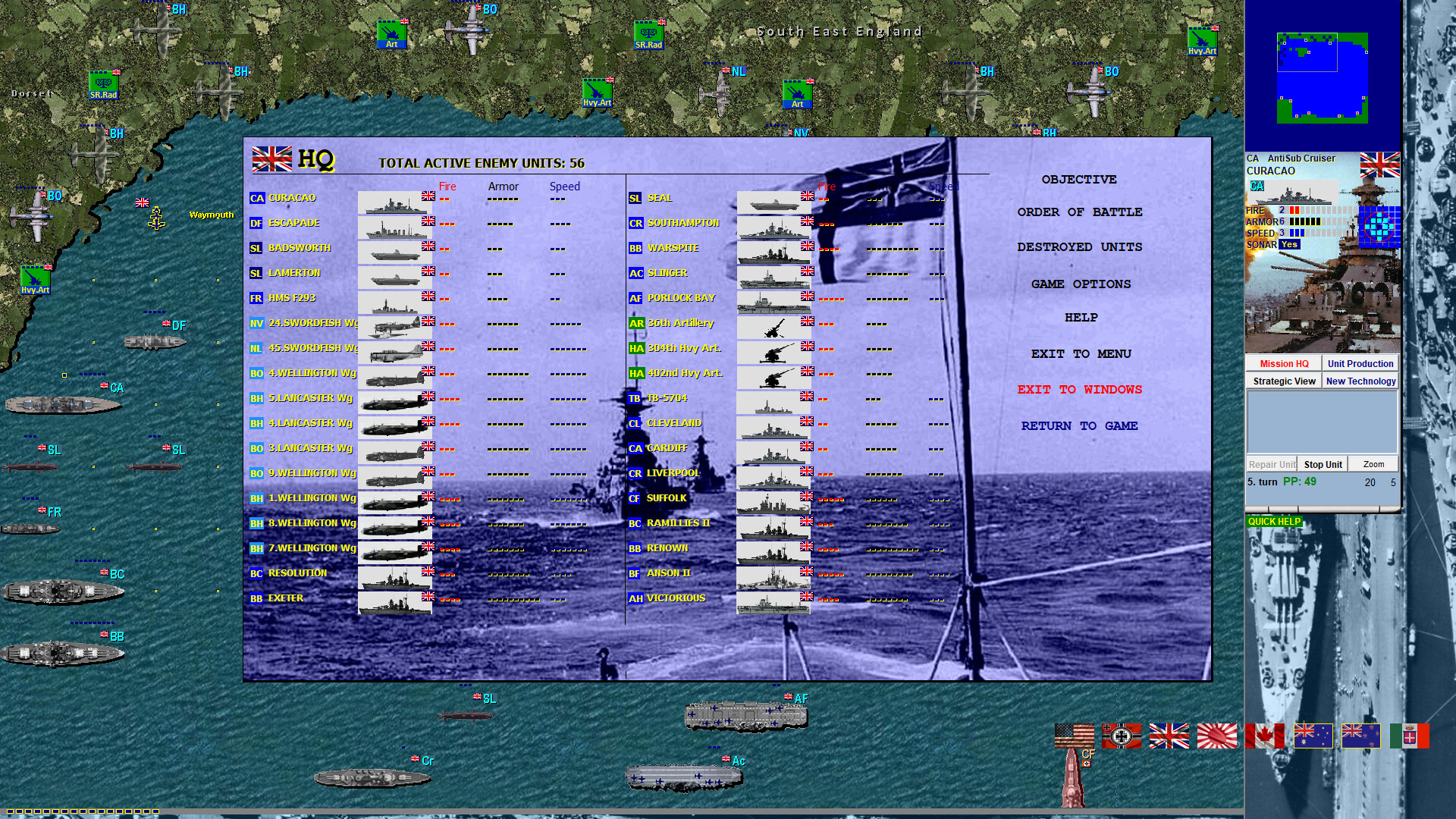Click the Union Jack beside the HQ title

point(271,159)
